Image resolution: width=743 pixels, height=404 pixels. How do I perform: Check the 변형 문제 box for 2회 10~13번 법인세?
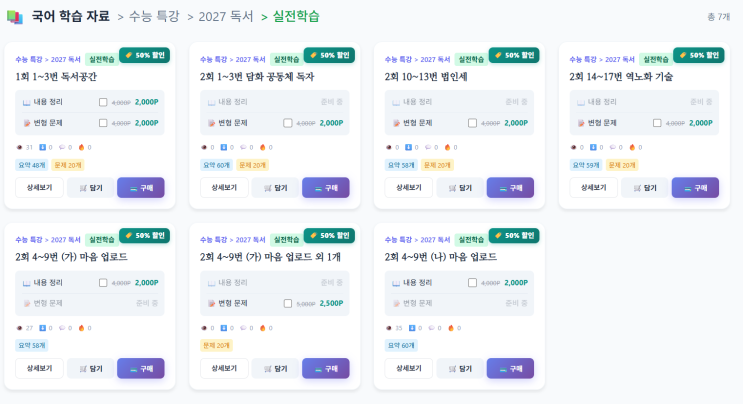point(472,123)
